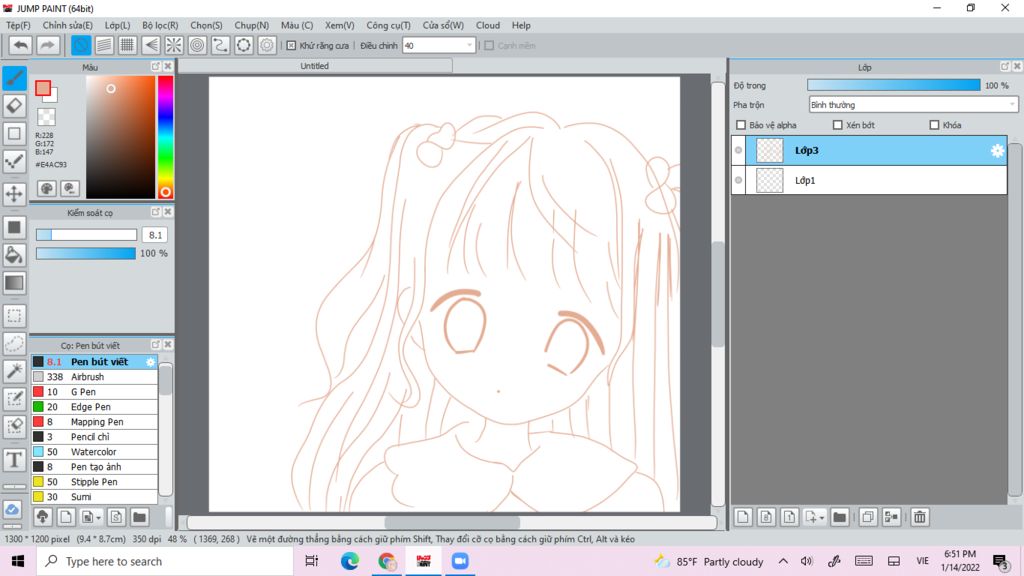Add a new layer folder

[x=840, y=517]
